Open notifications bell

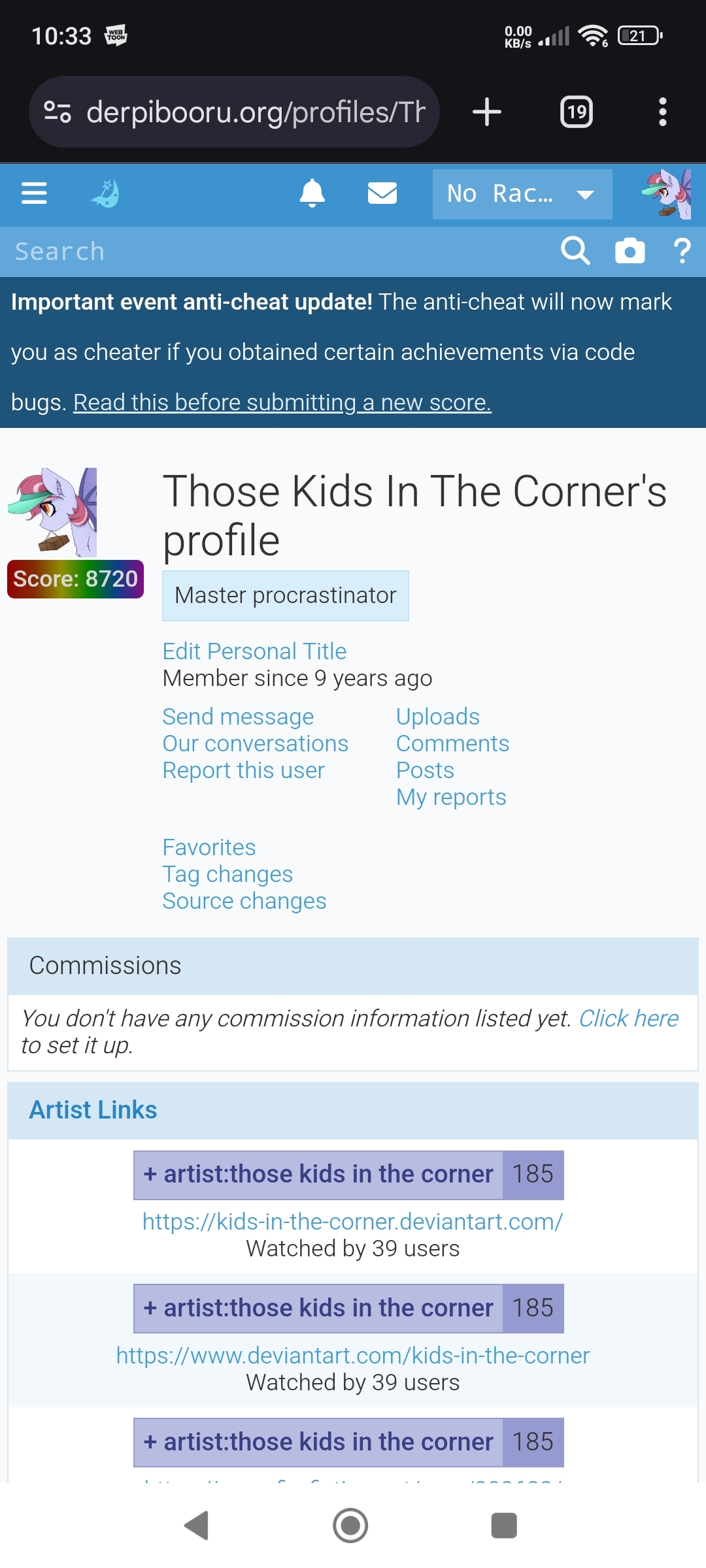pos(312,193)
